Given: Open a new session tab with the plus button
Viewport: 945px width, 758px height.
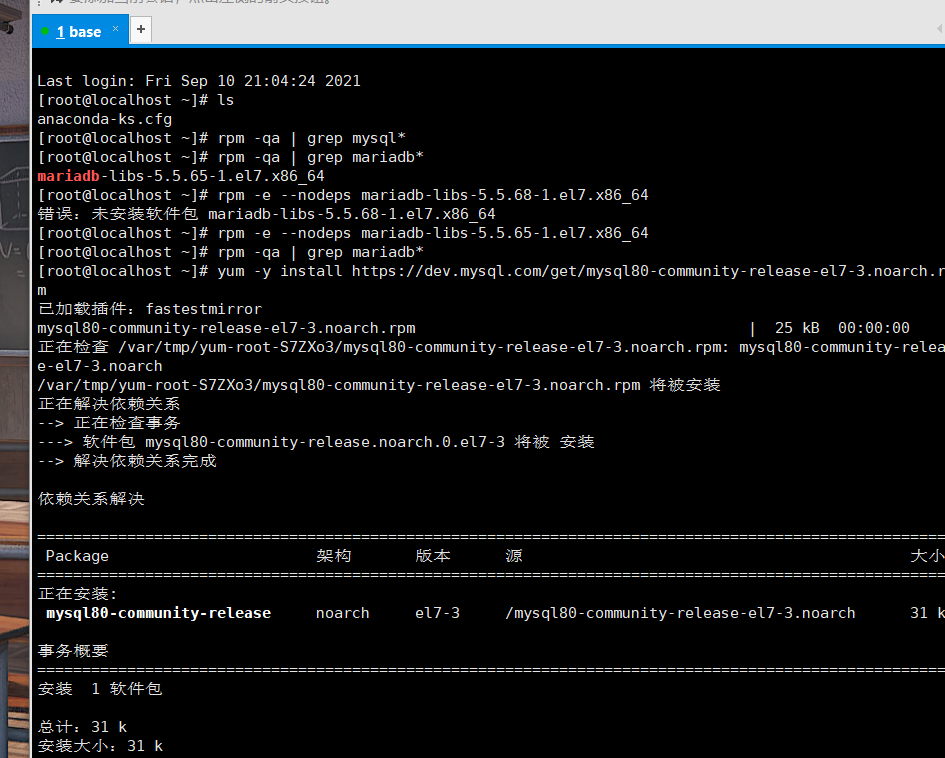Looking at the screenshot, I should (141, 29).
